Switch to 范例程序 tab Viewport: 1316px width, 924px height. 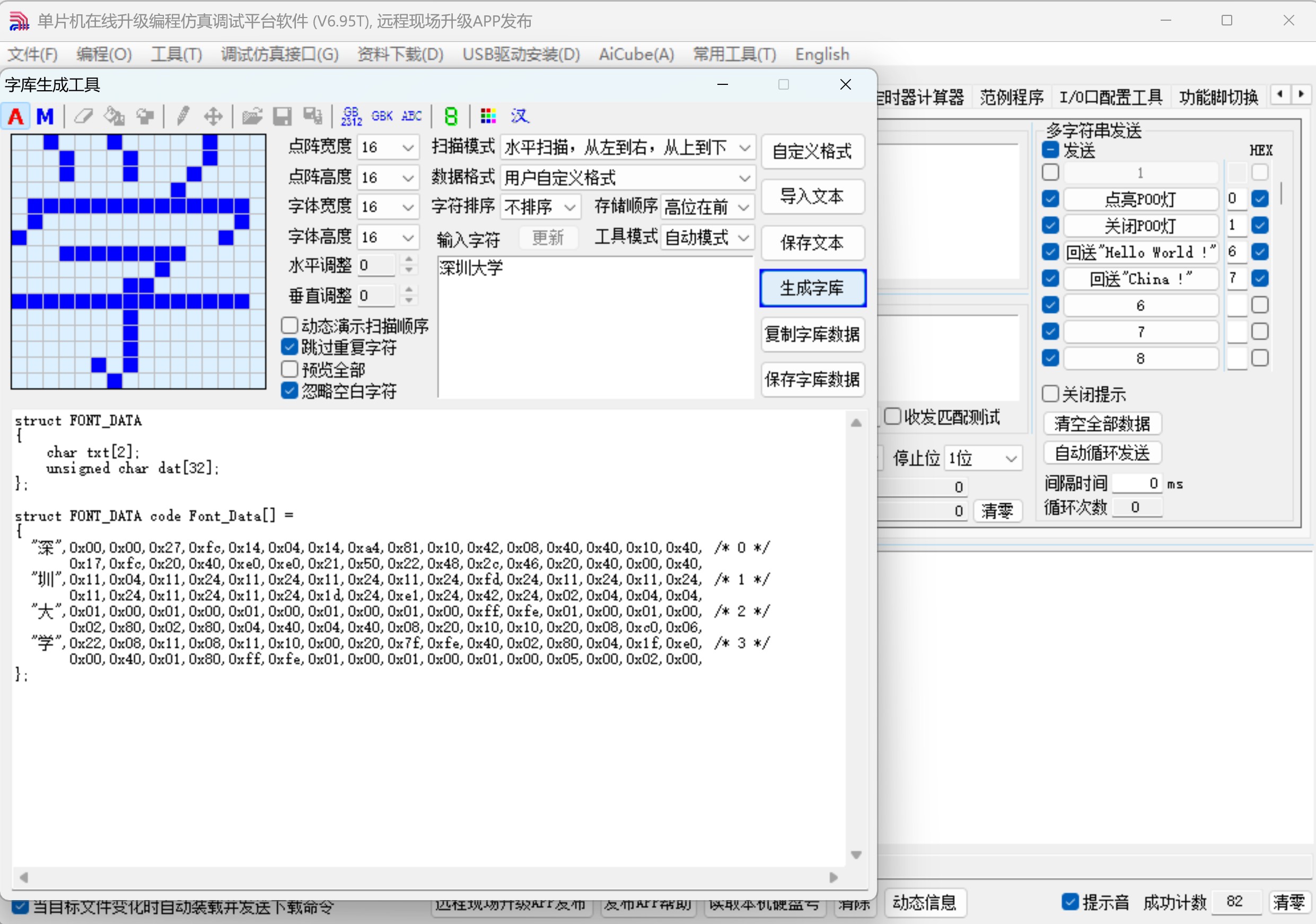tap(1012, 98)
